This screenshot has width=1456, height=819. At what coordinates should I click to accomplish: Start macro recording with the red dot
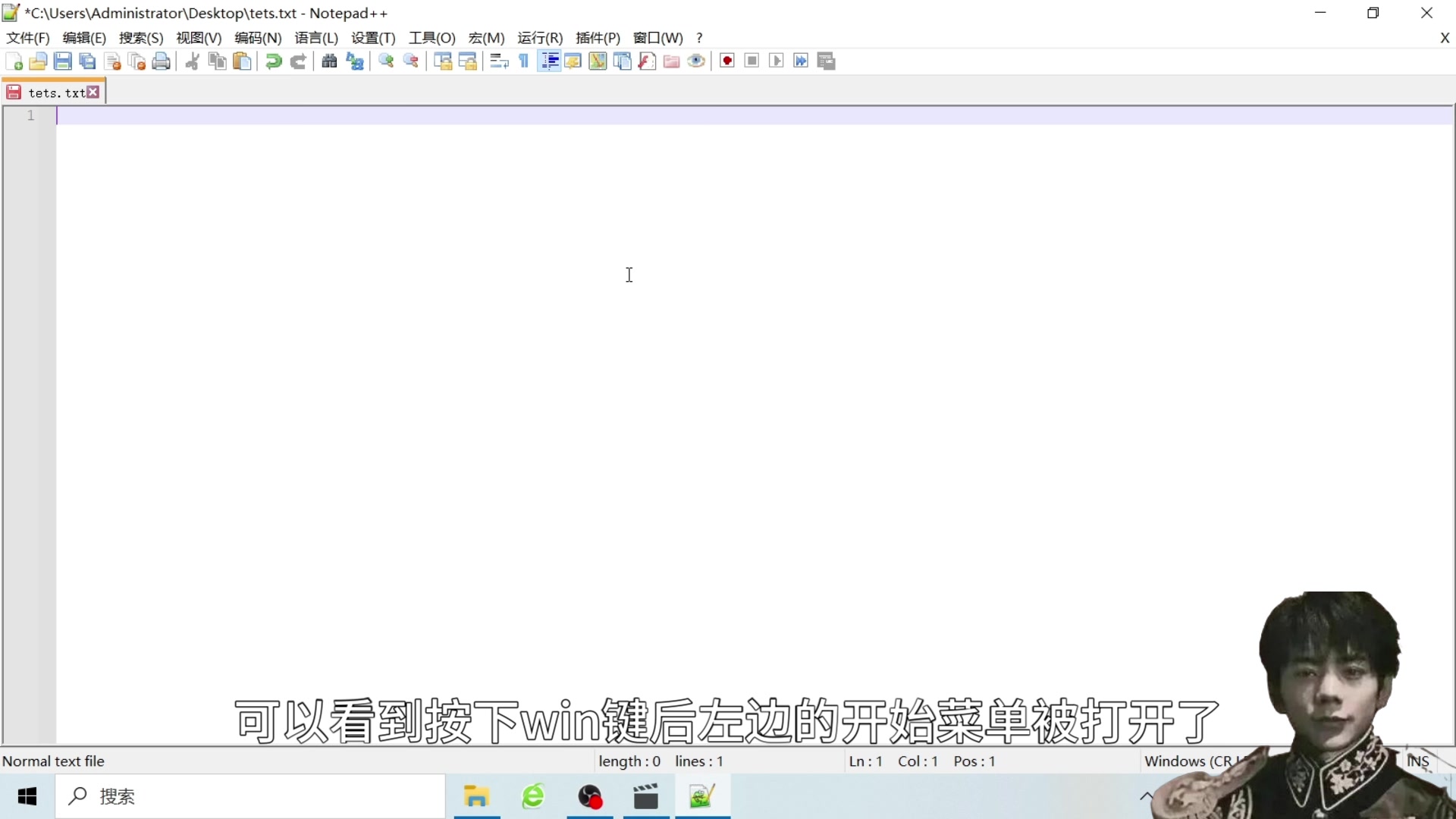click(727, 61)
